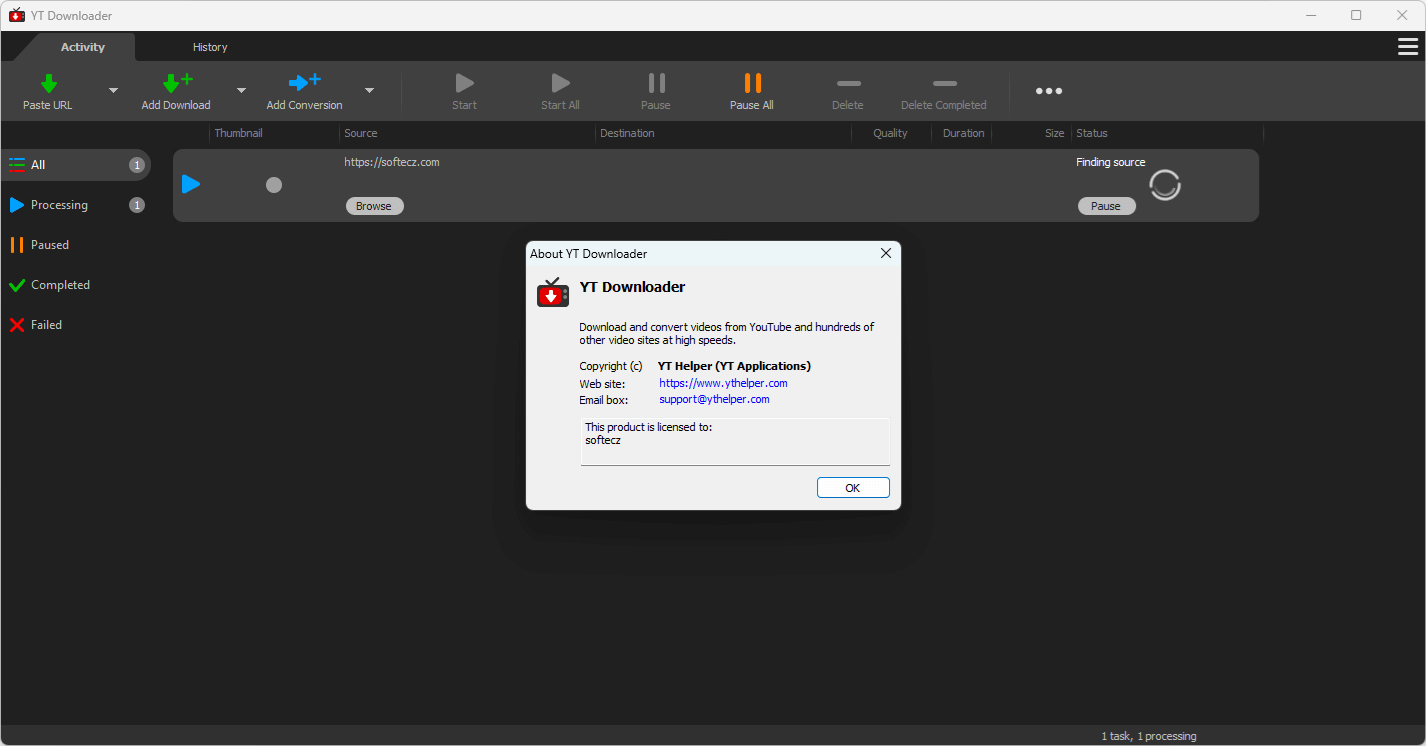This screenshot has width=1426, height=746.
Task: Open the hamburger menu icon
Action: tap(1407, 47)
